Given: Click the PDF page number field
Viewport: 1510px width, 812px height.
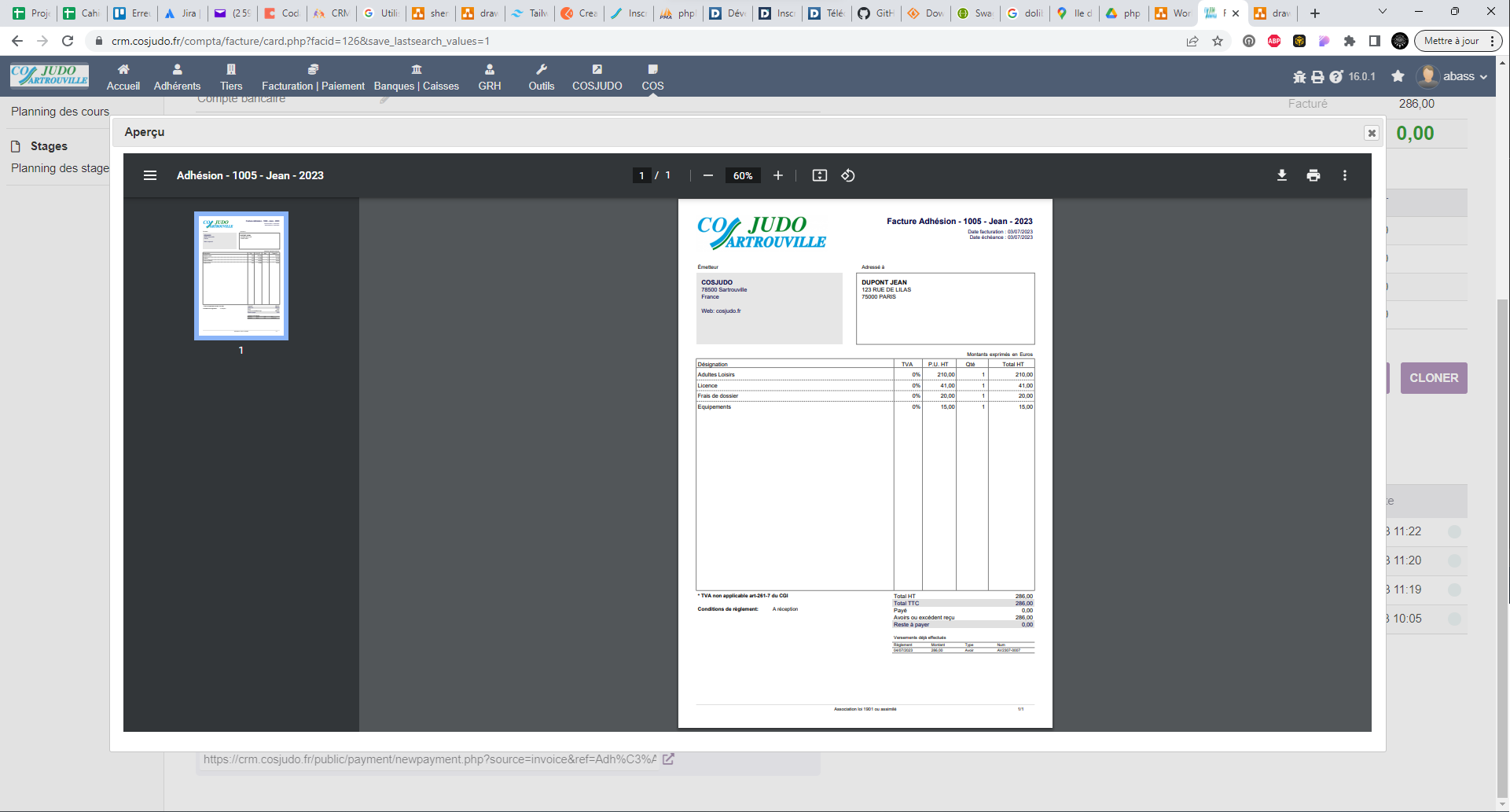Looking at the screenshot, I should 641,175.
